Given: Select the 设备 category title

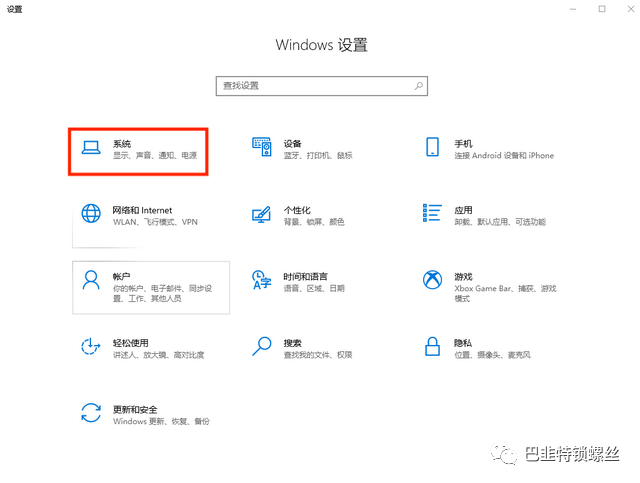Looking at the screenshot, I should click(292, 144).
